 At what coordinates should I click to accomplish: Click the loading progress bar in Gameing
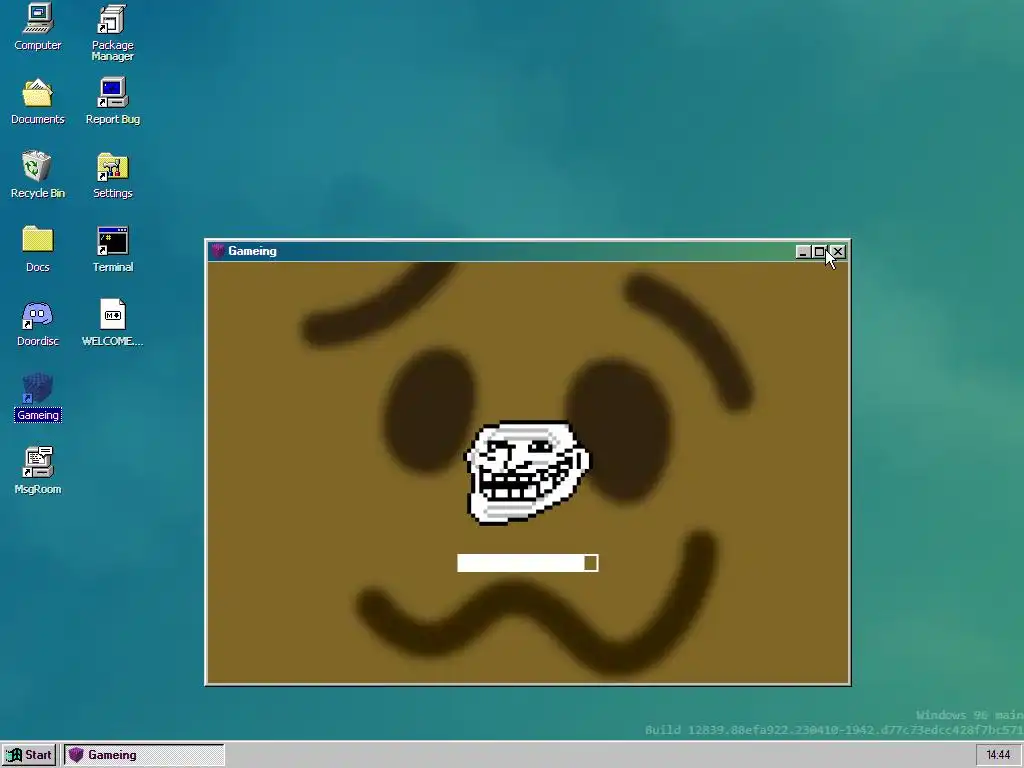[528, 563]
